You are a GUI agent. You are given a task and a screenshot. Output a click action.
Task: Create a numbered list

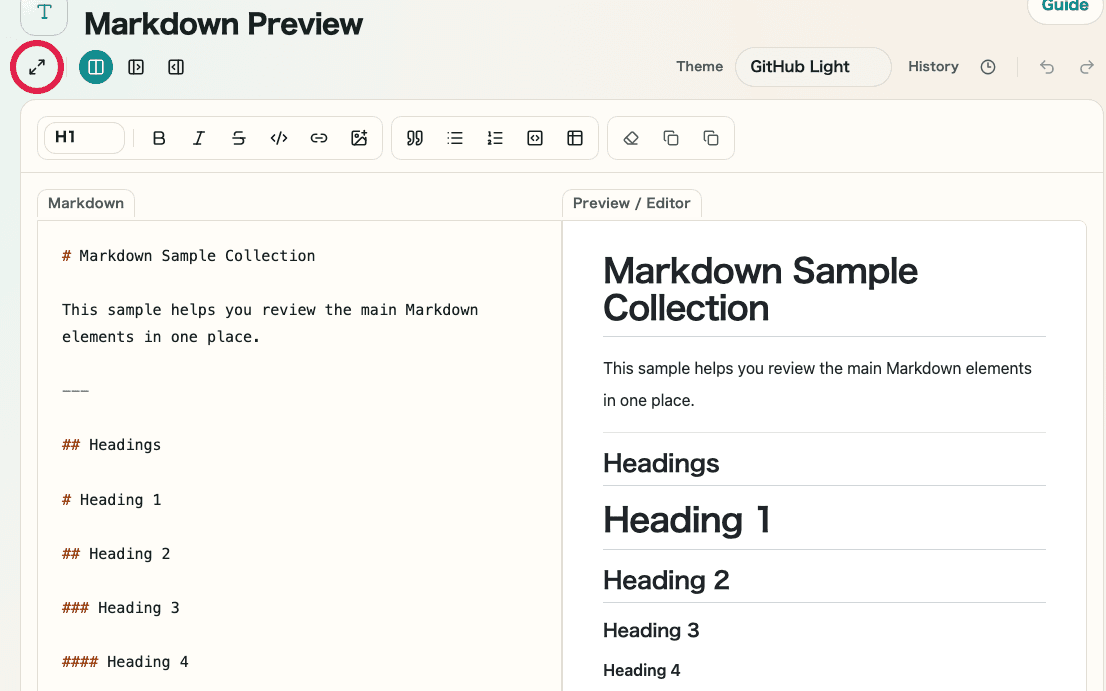(495, 137)
